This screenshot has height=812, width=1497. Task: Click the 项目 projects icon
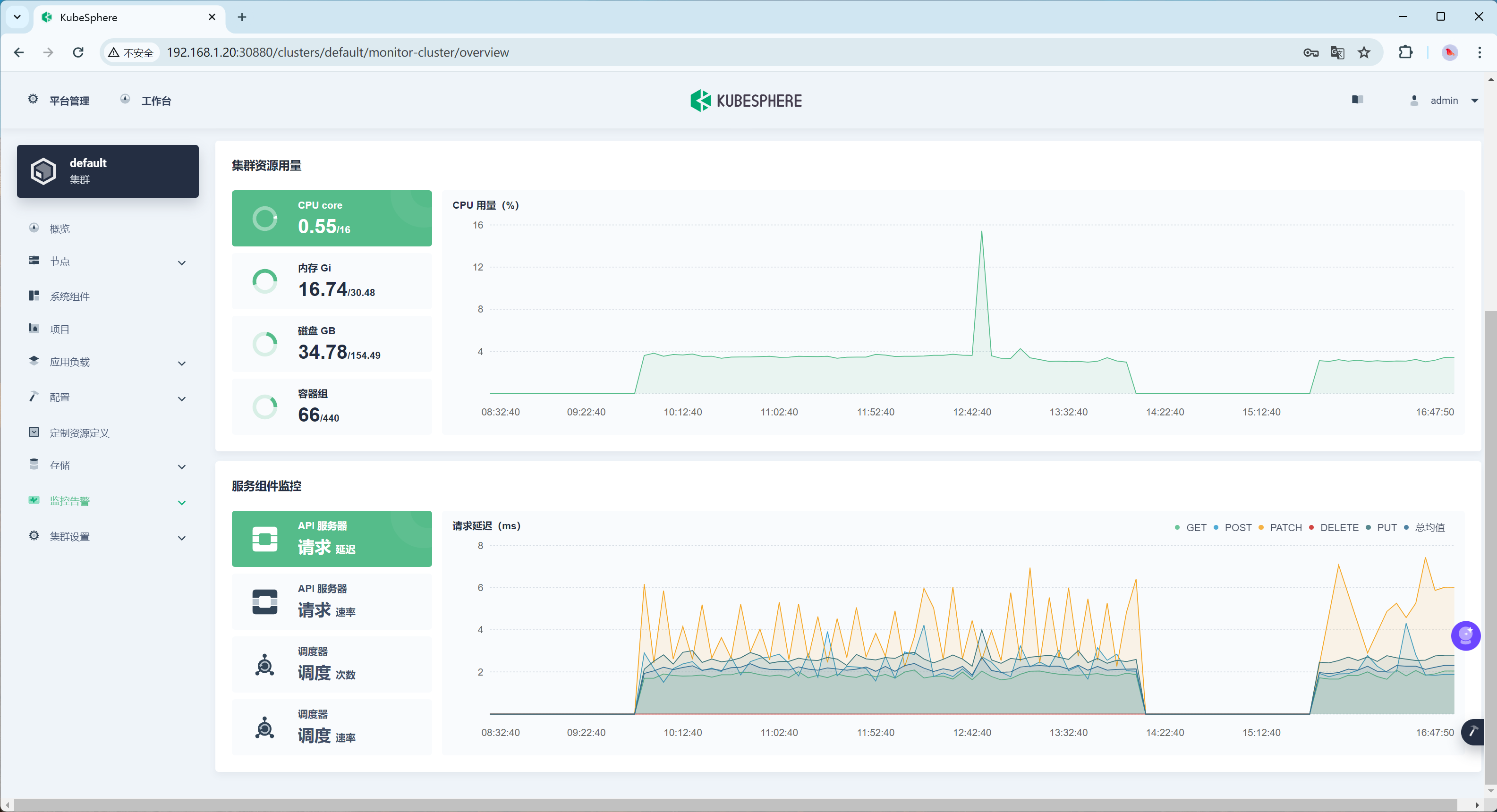pyautogui.click(x=34, y=328)
